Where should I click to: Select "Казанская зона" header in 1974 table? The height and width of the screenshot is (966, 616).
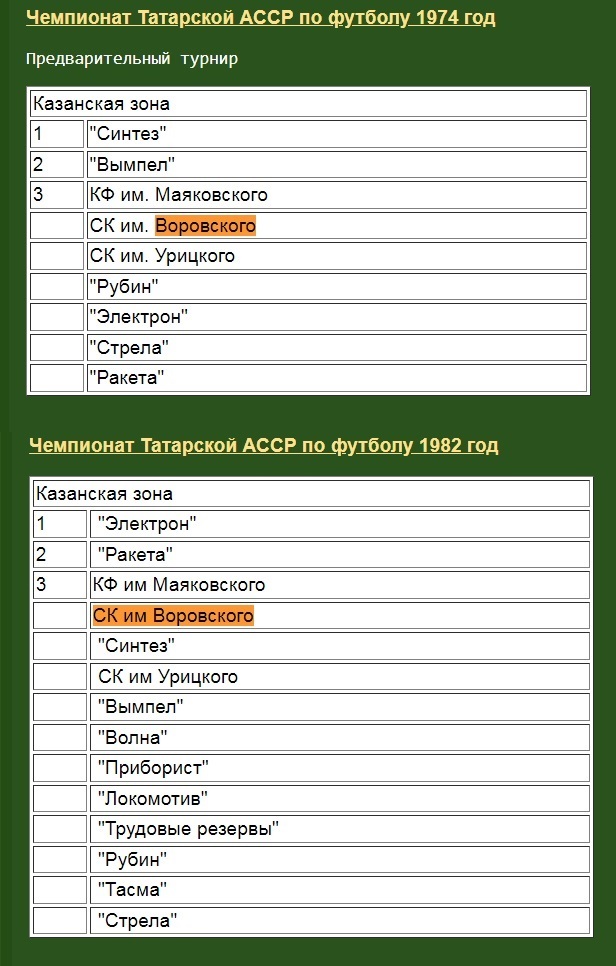(101, 104)
